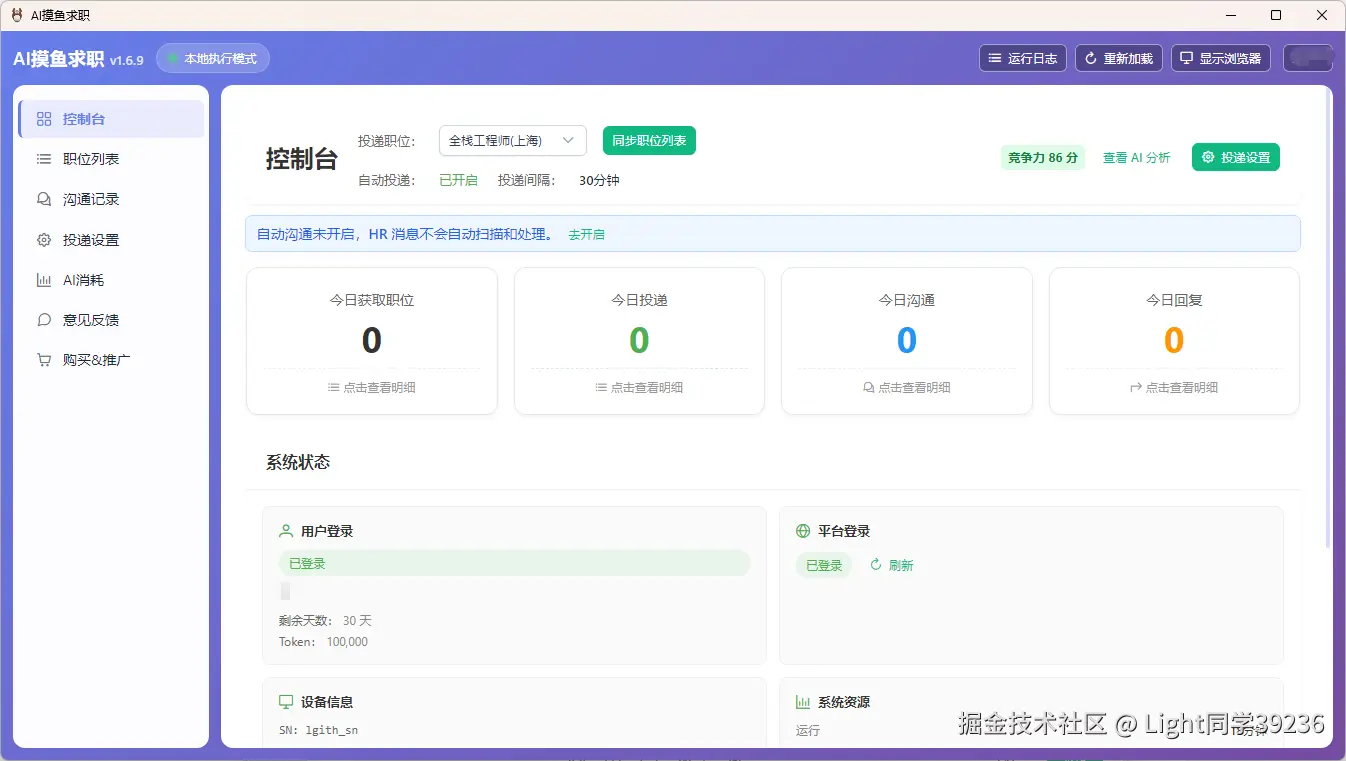Click the blue 0 under 今日沟通
Viewport: 1346px width, 761px height.
coord(907,341)
